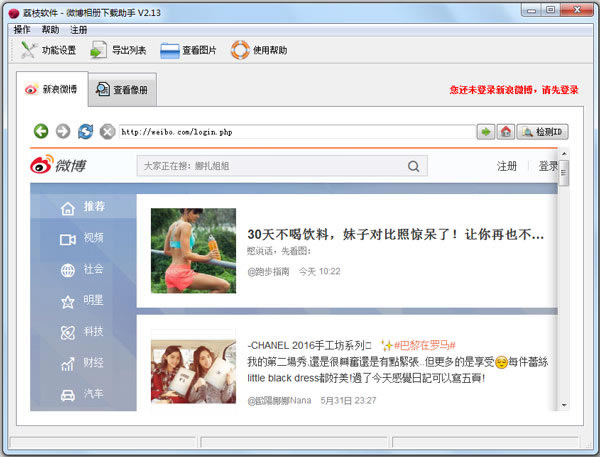The image size is (600, 457).
Task: Click the 检测ID button
Action: (543, 132)
